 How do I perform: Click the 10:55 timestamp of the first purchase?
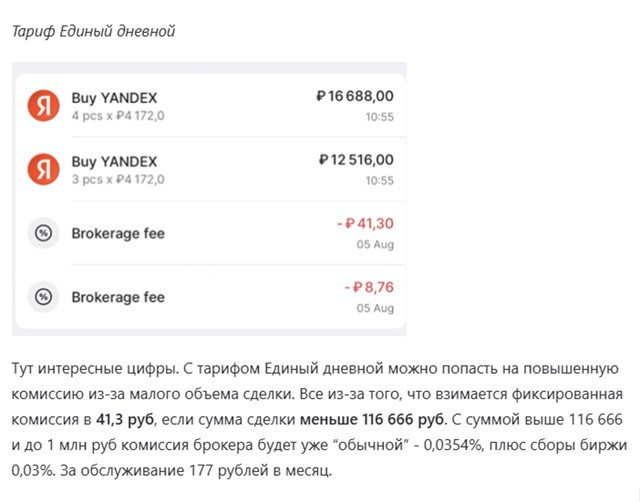click(x=380, y=117)
